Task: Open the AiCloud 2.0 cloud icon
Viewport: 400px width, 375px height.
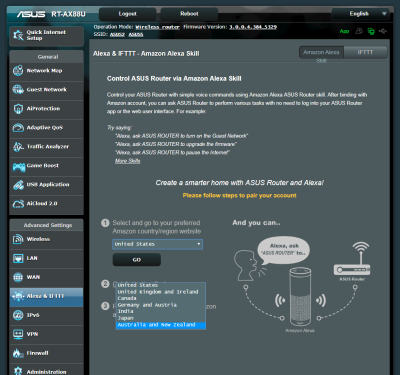Action: [18, 204]
